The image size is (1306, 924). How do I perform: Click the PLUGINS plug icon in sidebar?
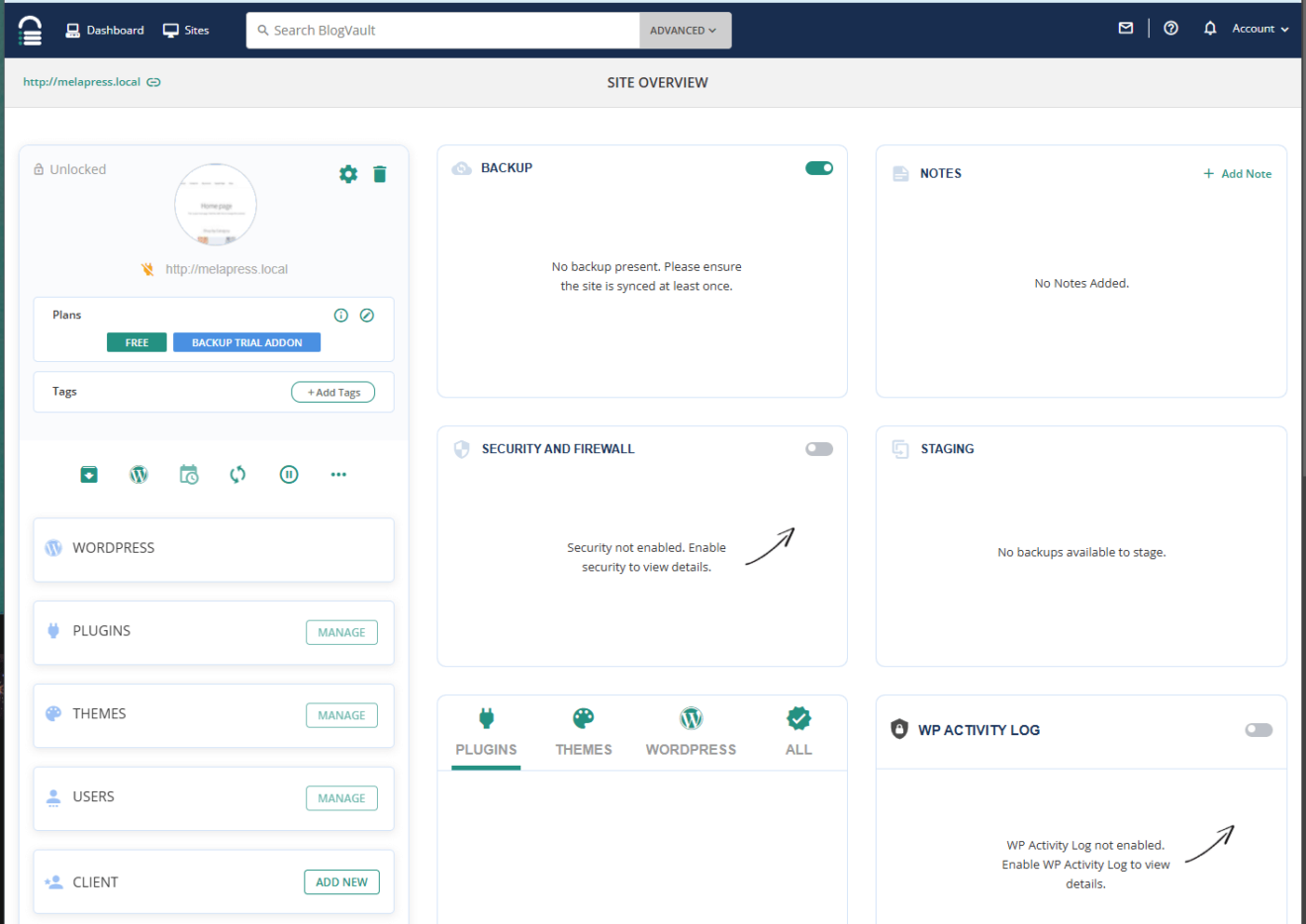pyautogui.click(x=53, y=631)
